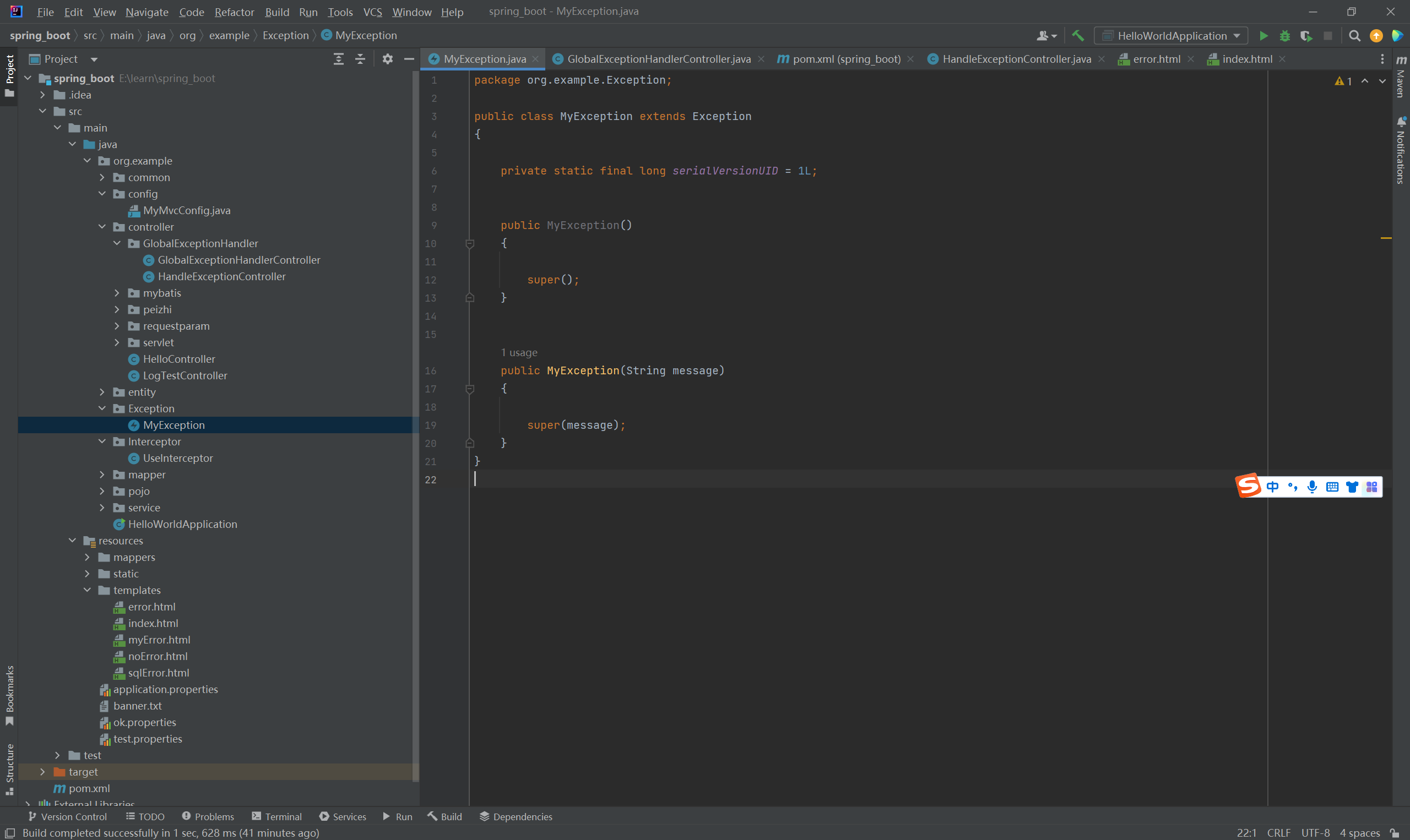Expand the mybatis package folder

click(x=117, y=293)
